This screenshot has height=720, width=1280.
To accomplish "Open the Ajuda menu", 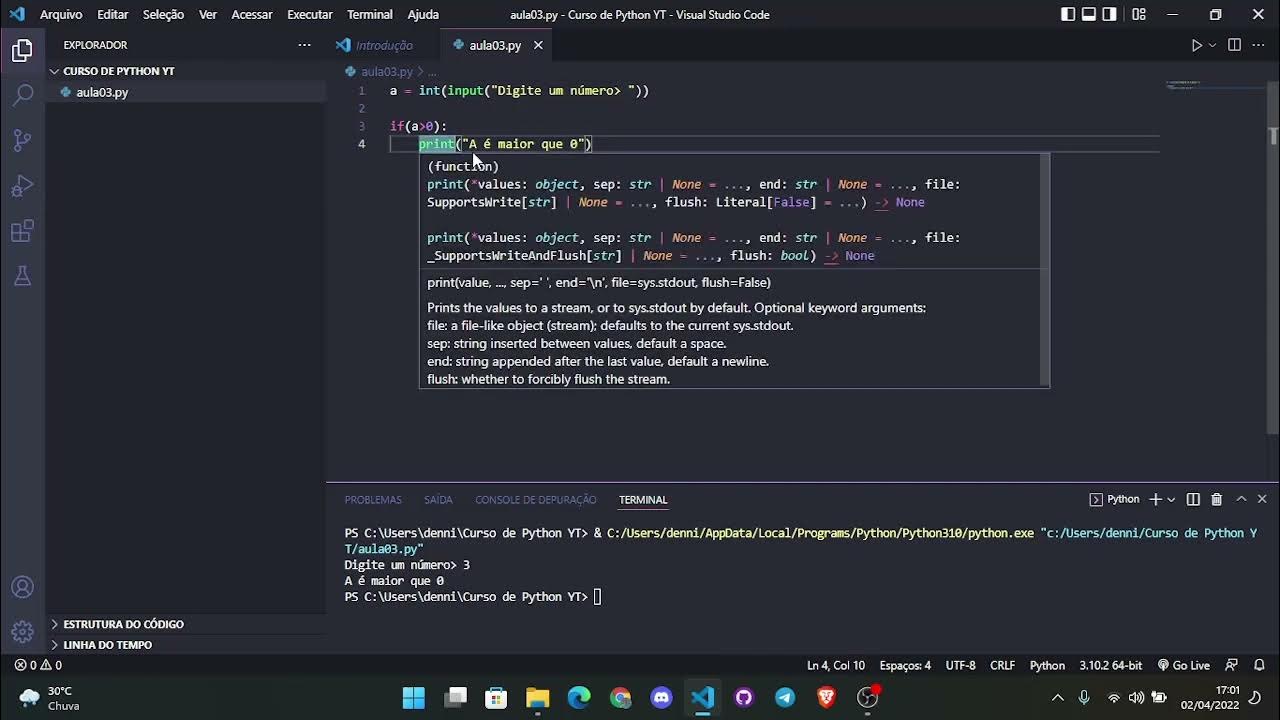I will (423, 14).
